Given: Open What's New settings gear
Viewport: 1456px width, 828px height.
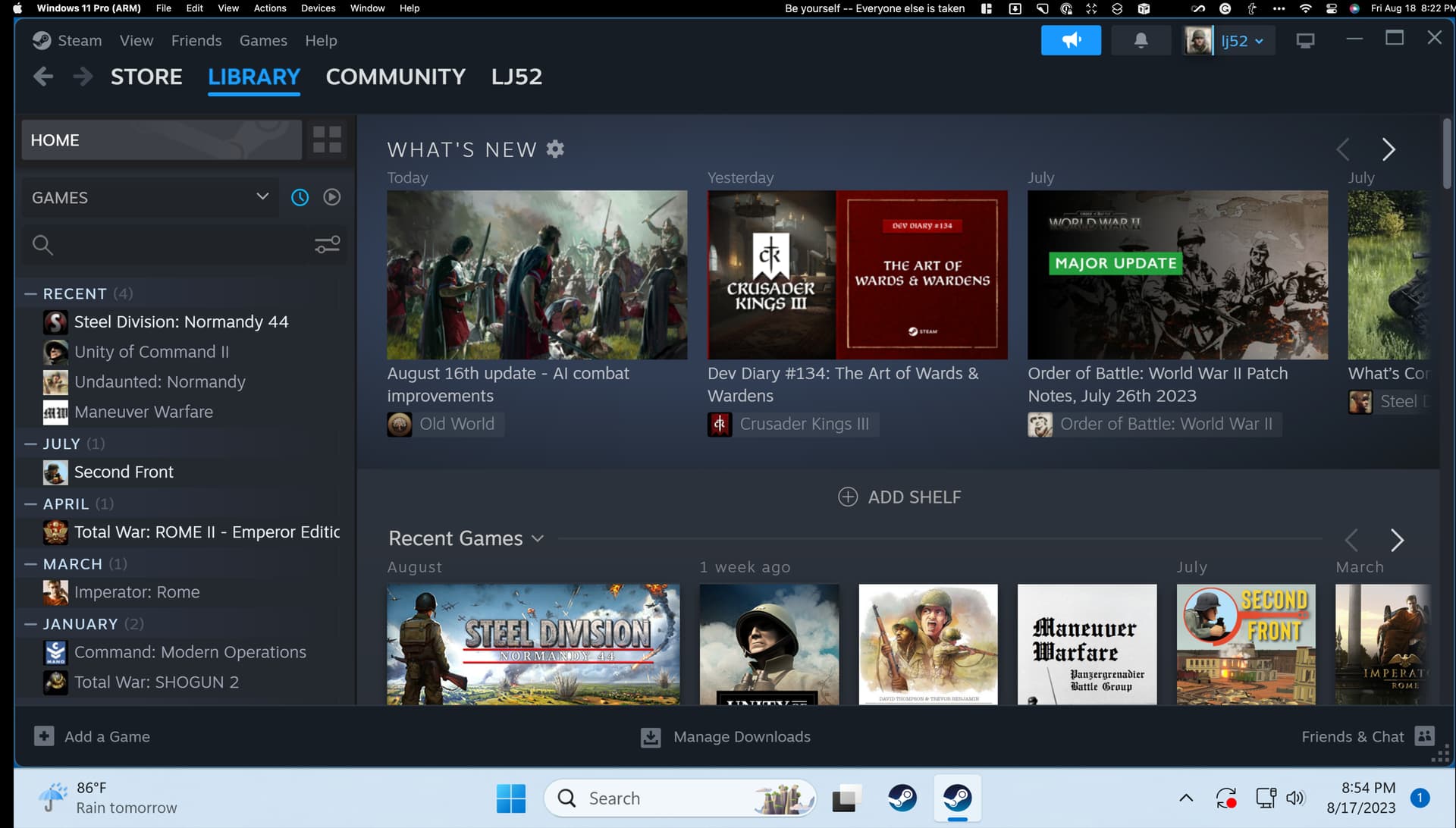Looking at the screenshot, I should point(555,149).
